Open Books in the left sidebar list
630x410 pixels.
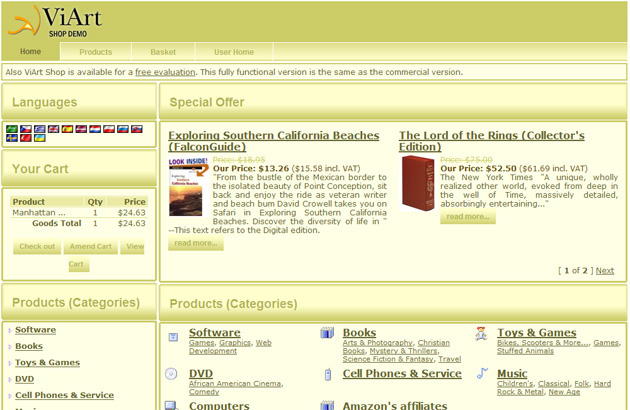[x=29, y=346]
